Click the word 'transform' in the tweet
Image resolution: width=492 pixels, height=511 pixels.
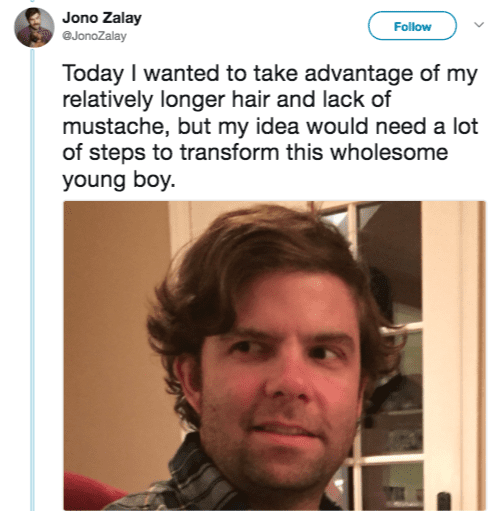coord(230,153)
